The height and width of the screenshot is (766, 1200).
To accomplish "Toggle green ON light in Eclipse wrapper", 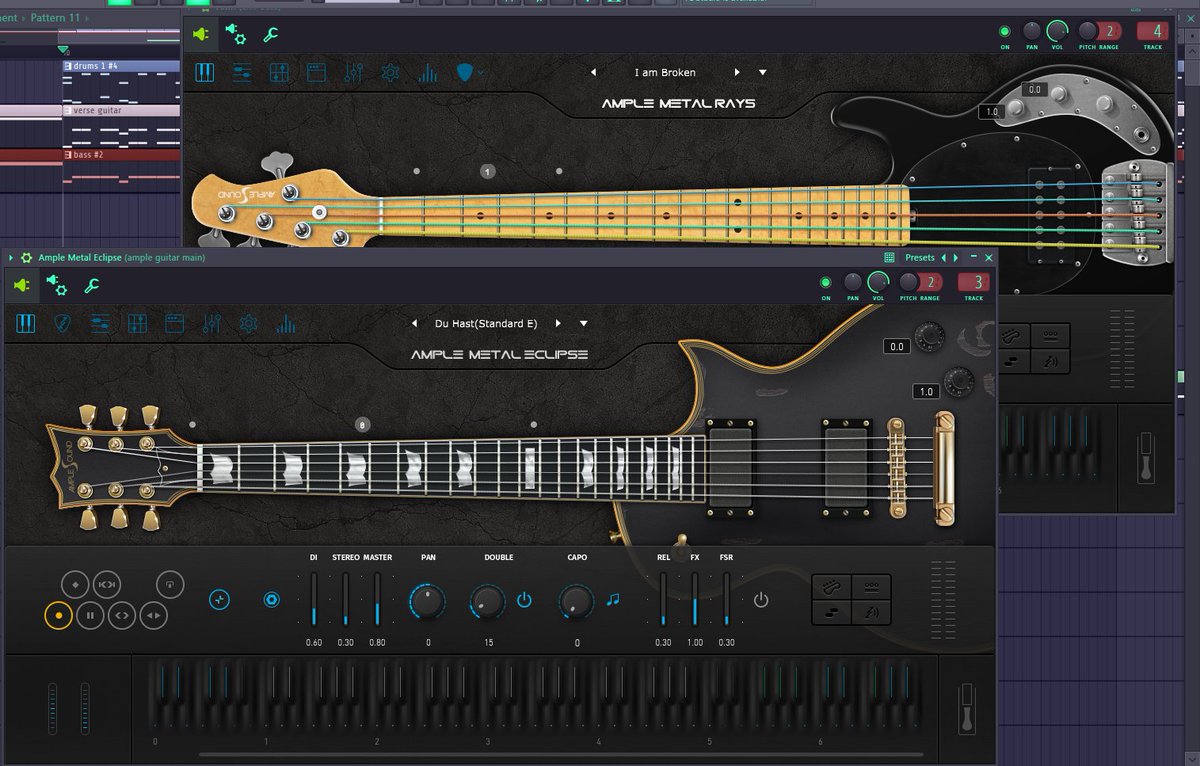I will coord(826,283).
